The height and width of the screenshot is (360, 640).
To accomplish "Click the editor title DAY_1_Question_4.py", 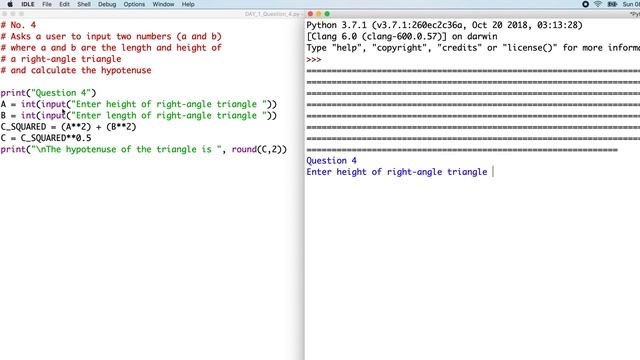I will pyautogui.click(x=273, y=14).
